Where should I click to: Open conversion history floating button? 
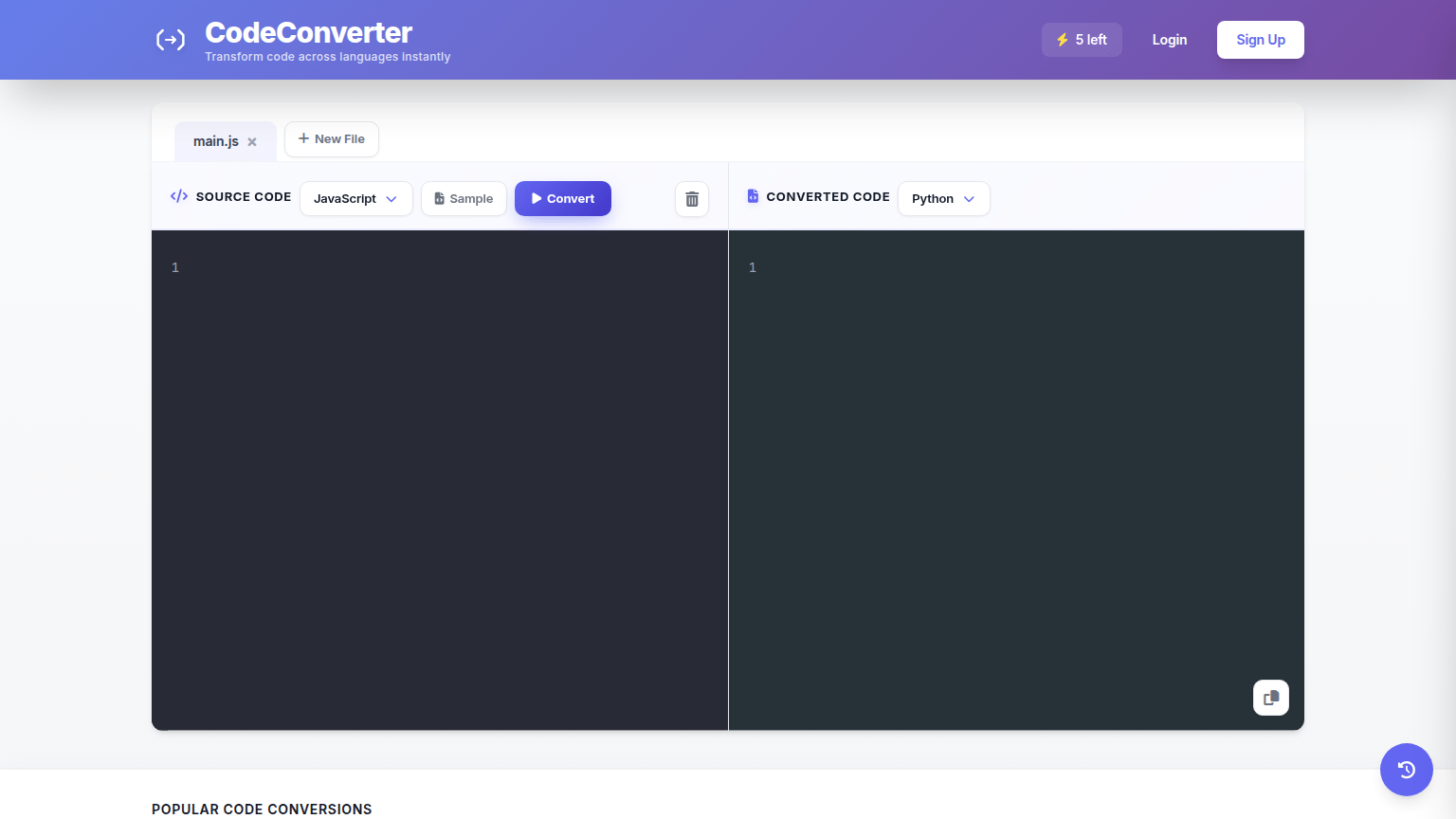(1407, 770)
